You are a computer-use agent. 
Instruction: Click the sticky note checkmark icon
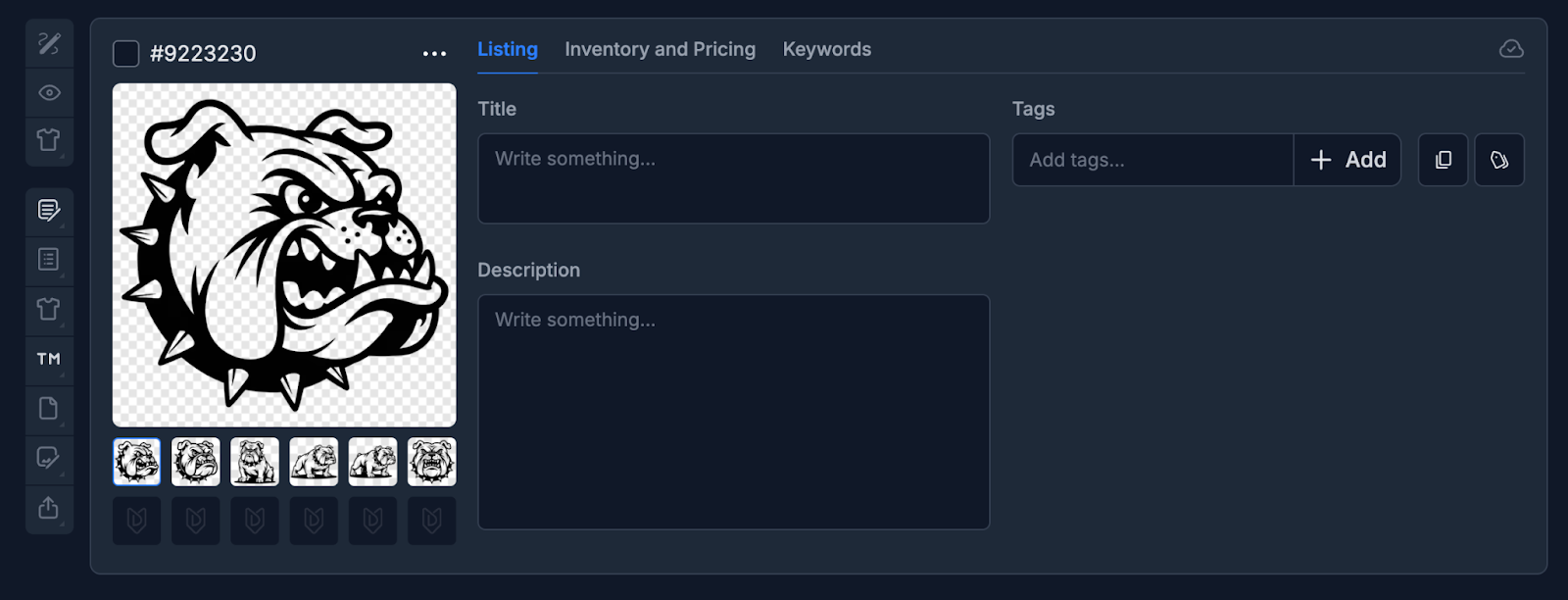pyautogui.click(x=49, y=458)
